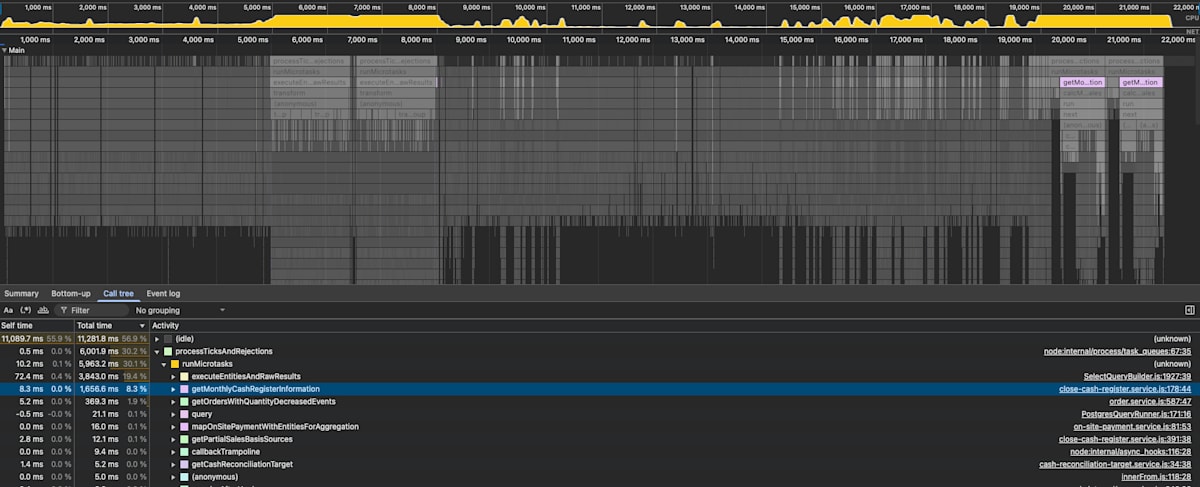1200x487 pixels.
Task: Select the executeEntitiesAndRawResults activity name
Action: coord(246,376)
